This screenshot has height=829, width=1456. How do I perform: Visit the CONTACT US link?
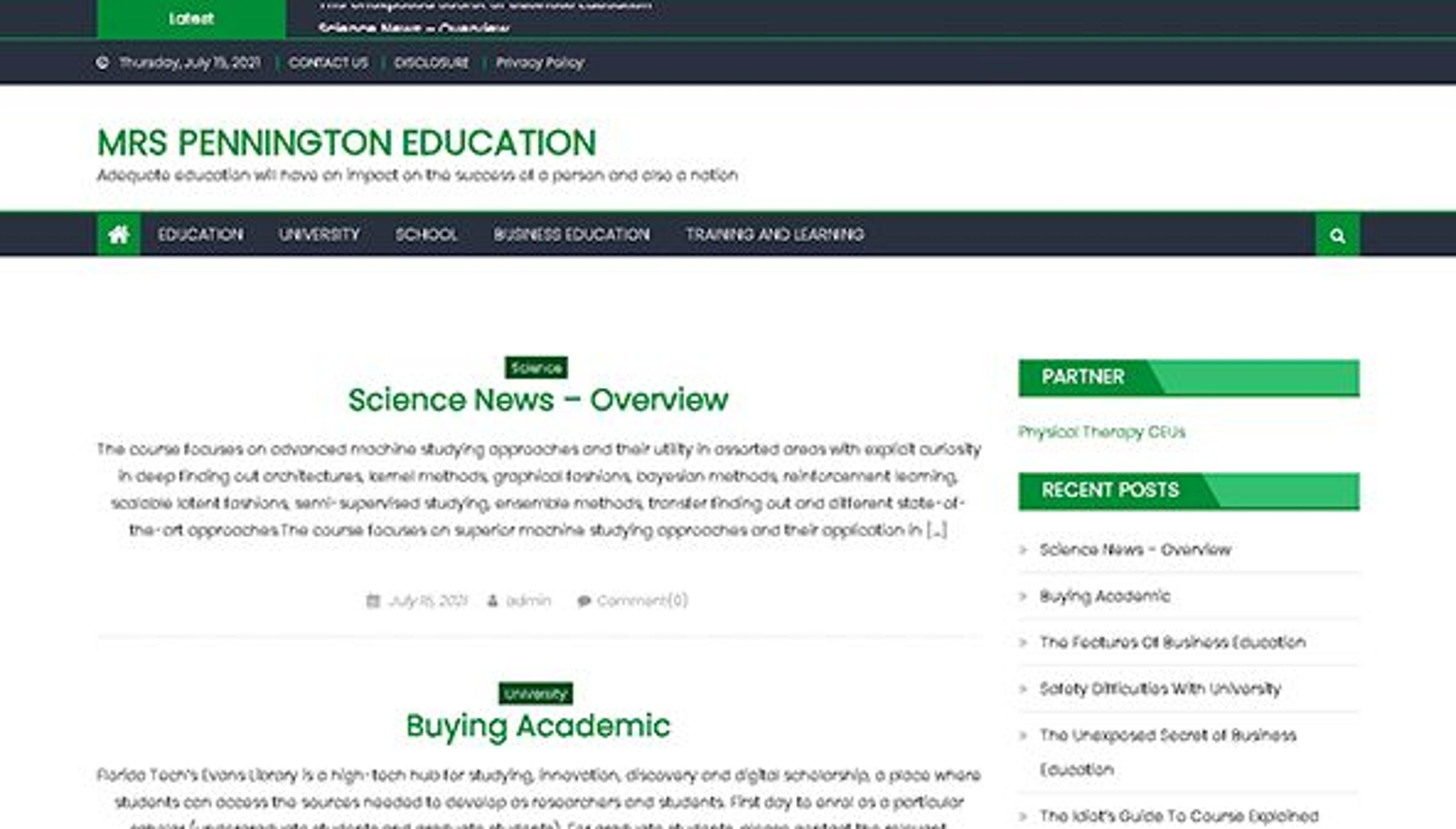click(x=328, y=63)
